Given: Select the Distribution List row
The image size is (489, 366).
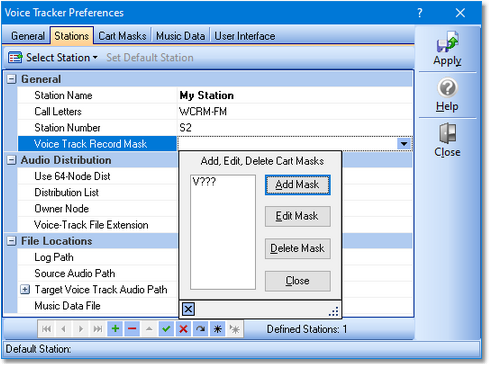Looking at the screenshot, I should click(97, 192).
